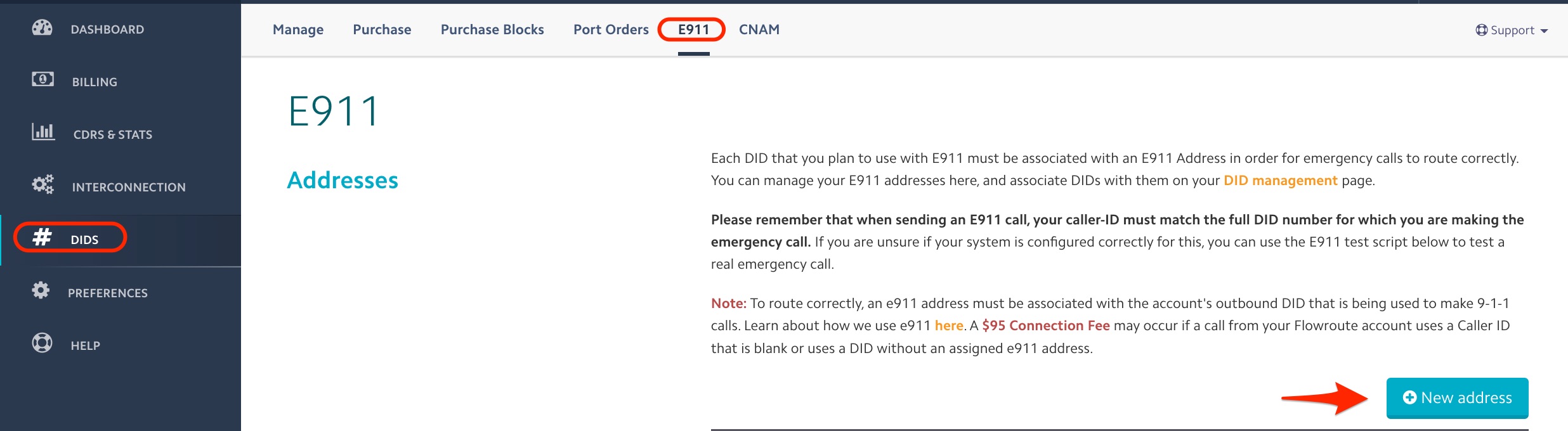Click the Dashboard gauge icon
This screenshot has height=431, width=1568.
point(42,28)
